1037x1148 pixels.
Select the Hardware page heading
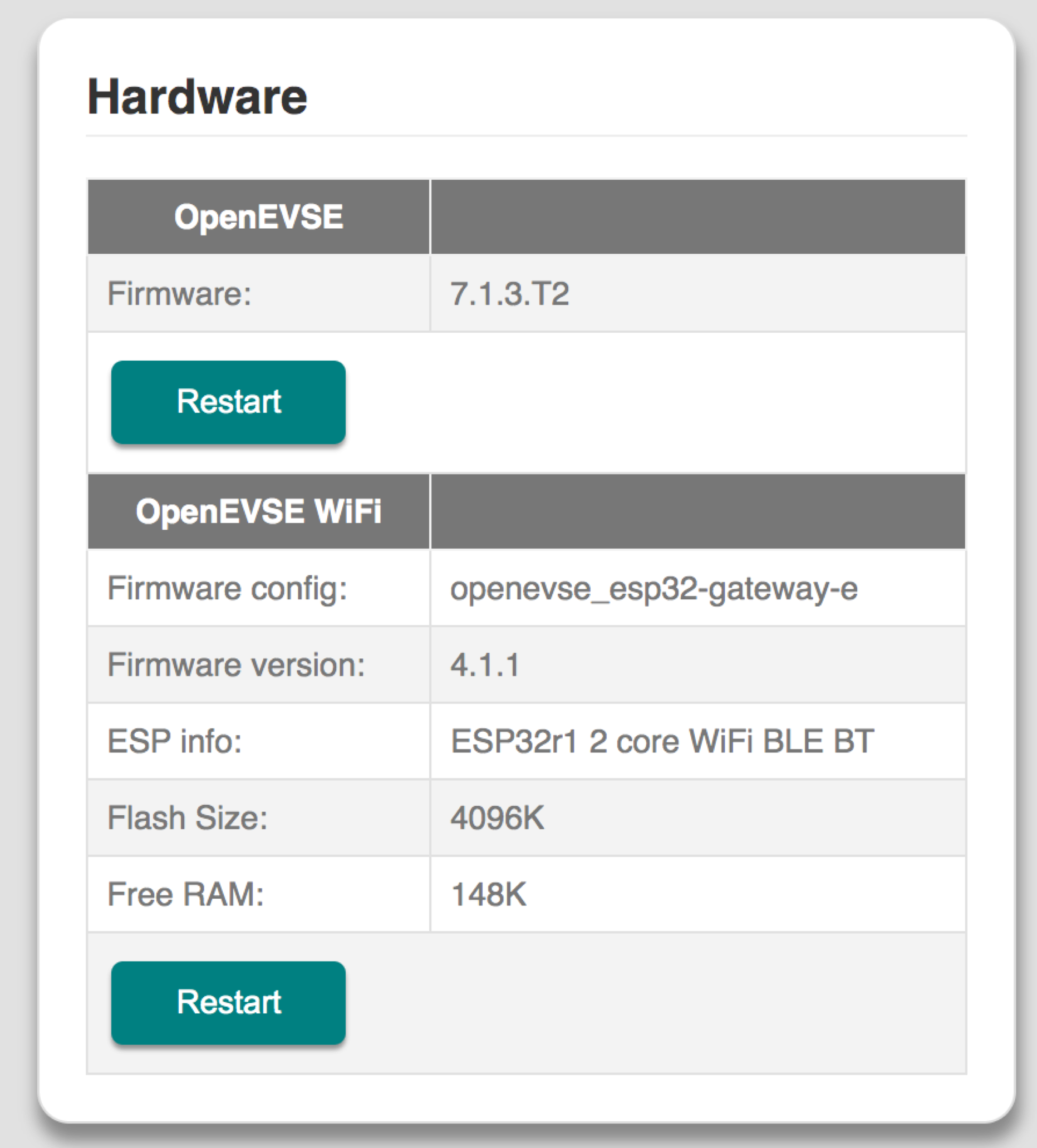click(x=196, y=97)
